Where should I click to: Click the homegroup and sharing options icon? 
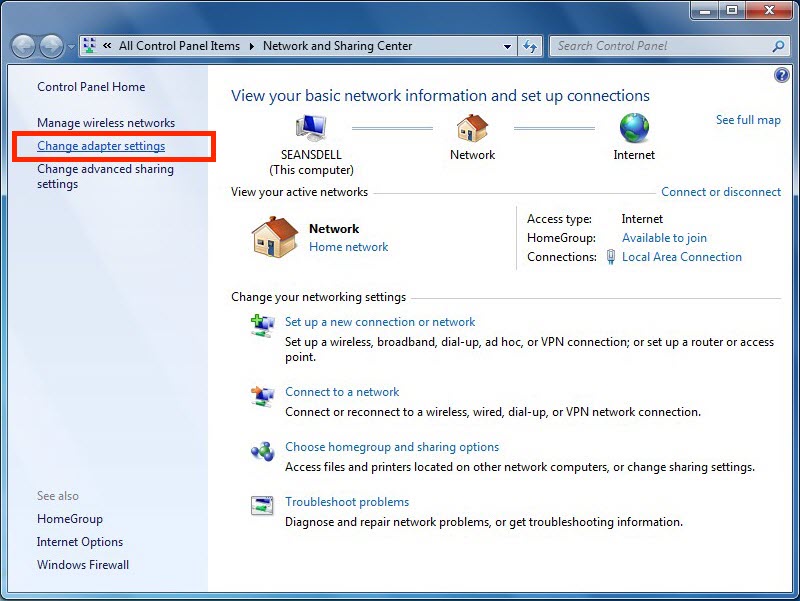(x=262, y=450)
